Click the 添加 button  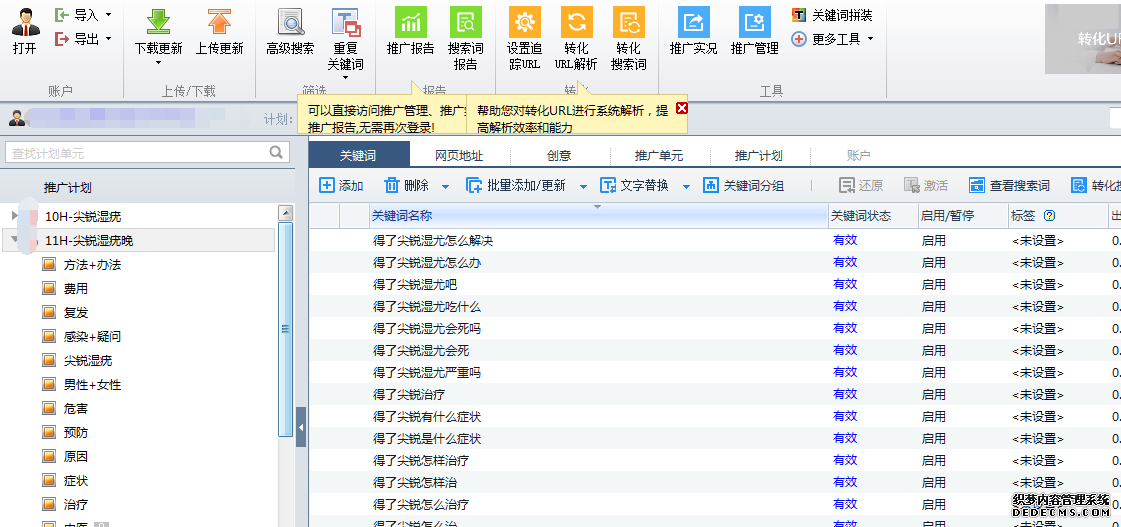[x=341, y=186]
